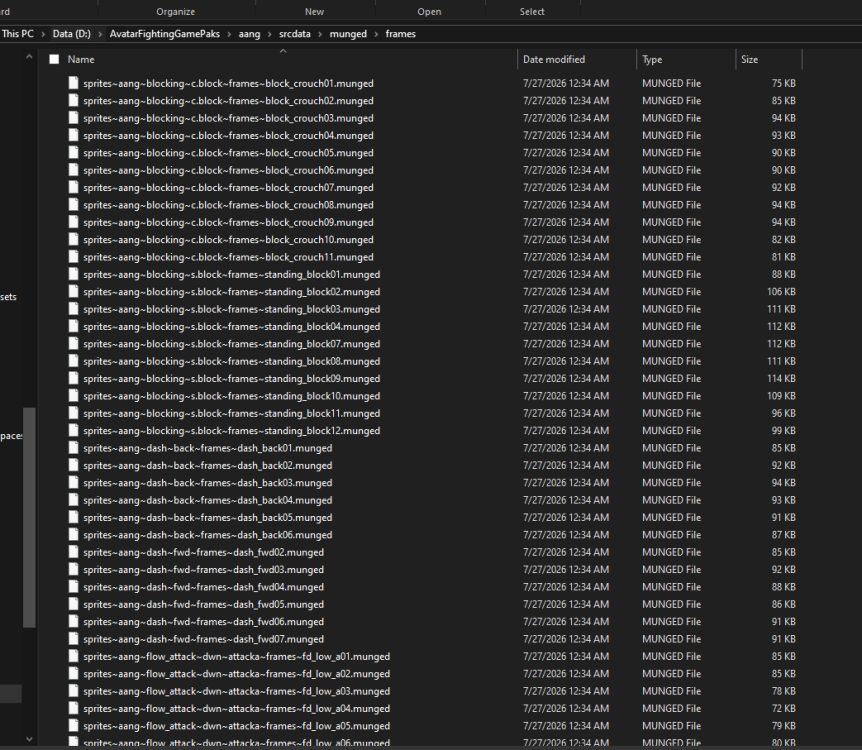This screenshot has height=750, width=862.
Task: Collapse the navigation pane up arrow
Action: 29,57
